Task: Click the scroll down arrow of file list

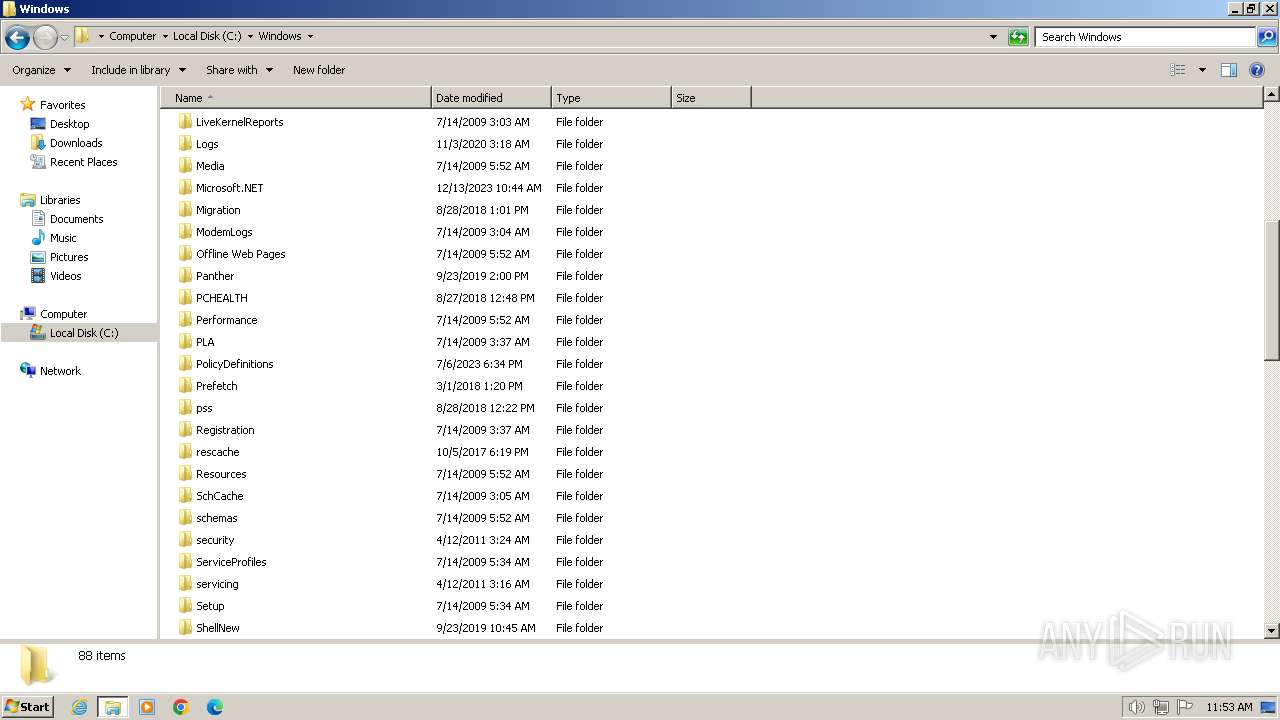Action: pyautogui.click(x=1271, y=631)
